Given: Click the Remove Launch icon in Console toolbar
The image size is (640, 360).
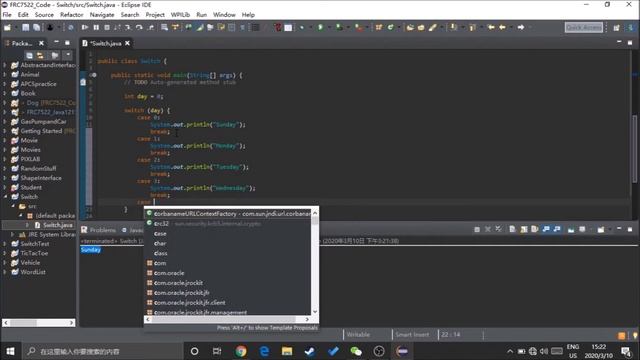Looking at the screenshot, I should pos(487,229).
